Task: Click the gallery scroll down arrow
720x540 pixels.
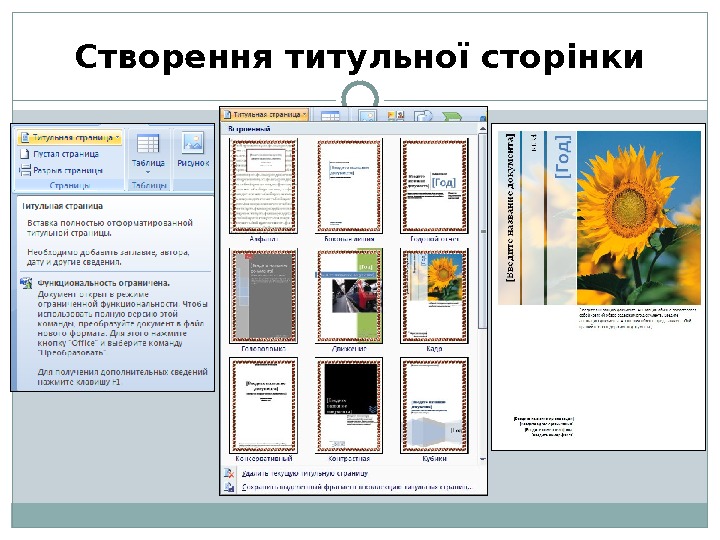Action: 483,459
